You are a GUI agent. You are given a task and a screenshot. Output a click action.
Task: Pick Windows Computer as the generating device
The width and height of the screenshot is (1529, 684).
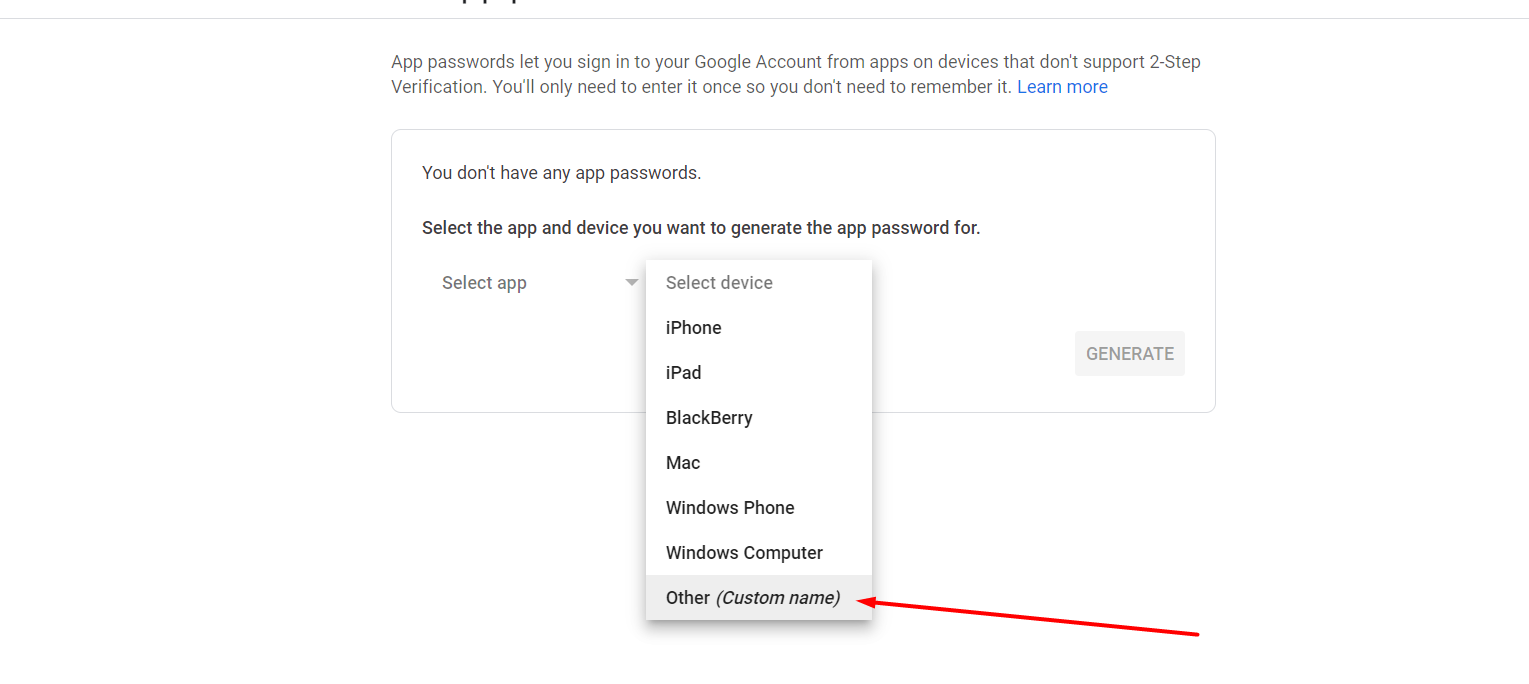pyautogui.click(x=744, y=552)
